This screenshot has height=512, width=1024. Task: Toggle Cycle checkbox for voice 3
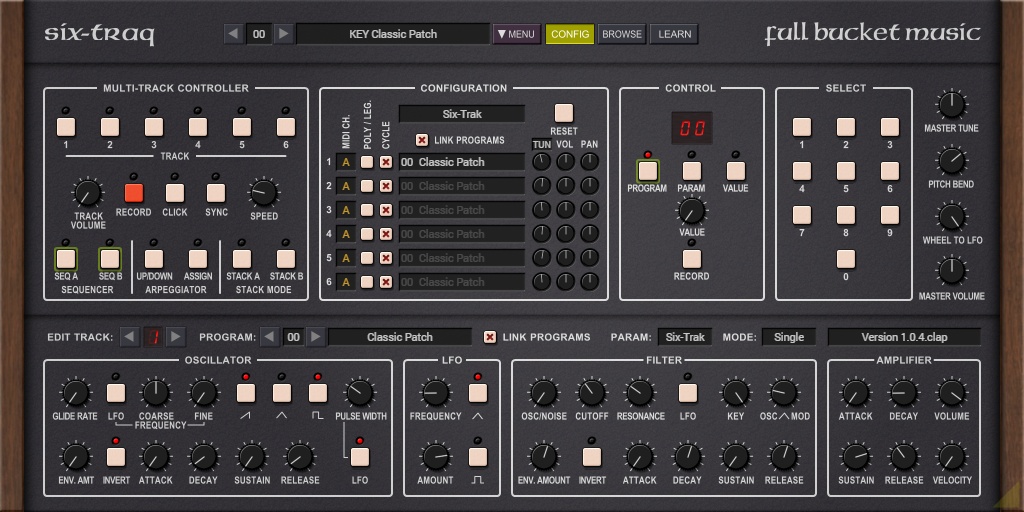386,210
